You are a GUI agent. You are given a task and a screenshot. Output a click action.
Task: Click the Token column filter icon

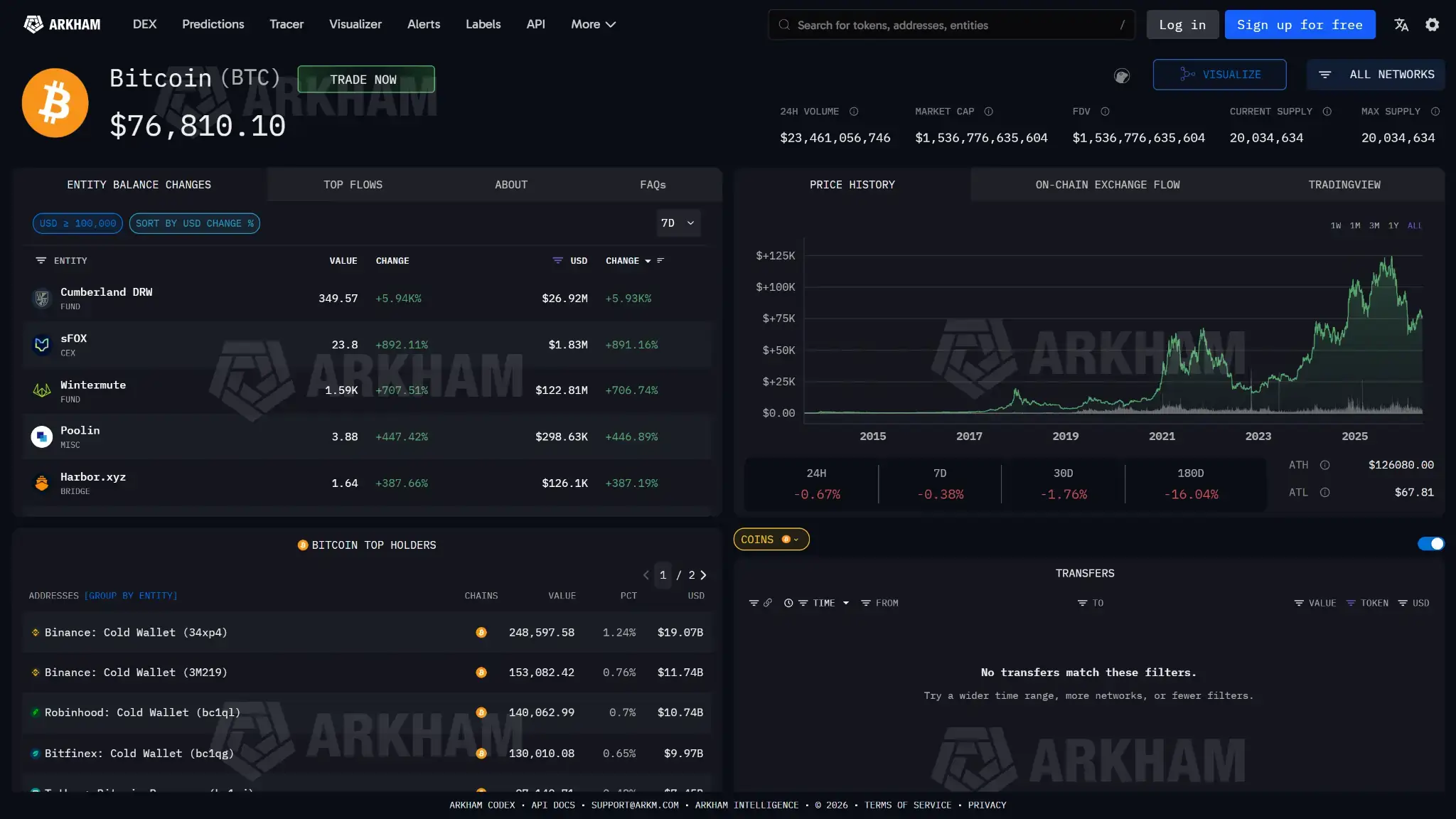click(x=1351, y=603)
